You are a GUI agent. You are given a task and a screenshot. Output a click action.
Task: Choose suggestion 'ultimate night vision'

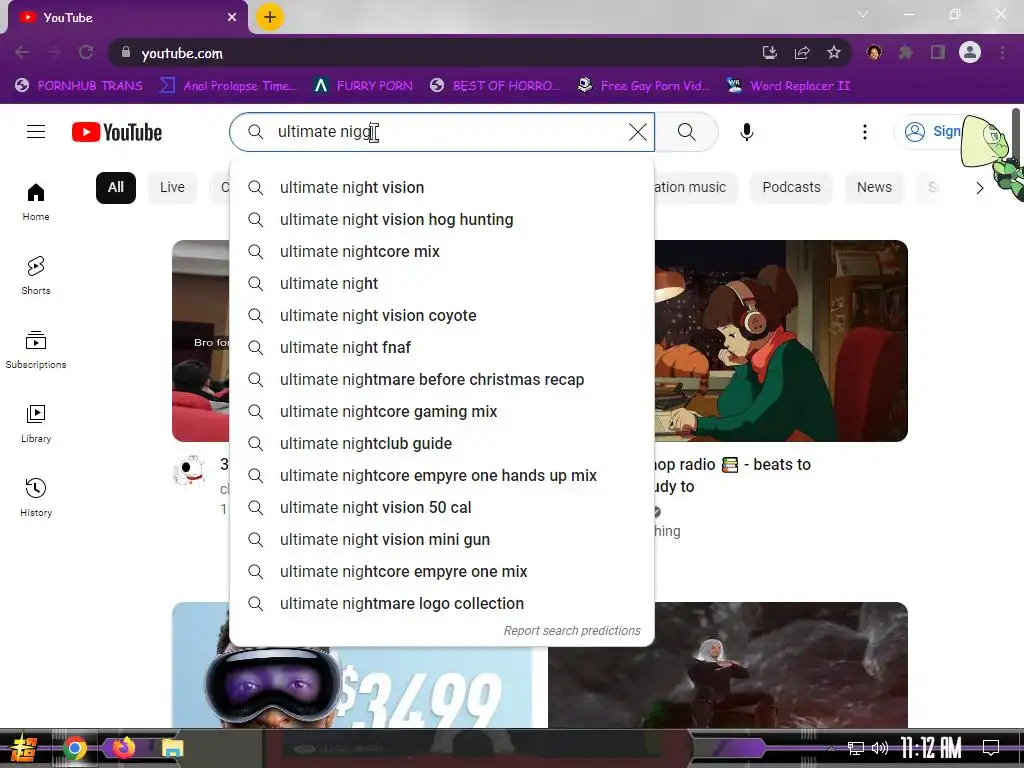[442, 187]
